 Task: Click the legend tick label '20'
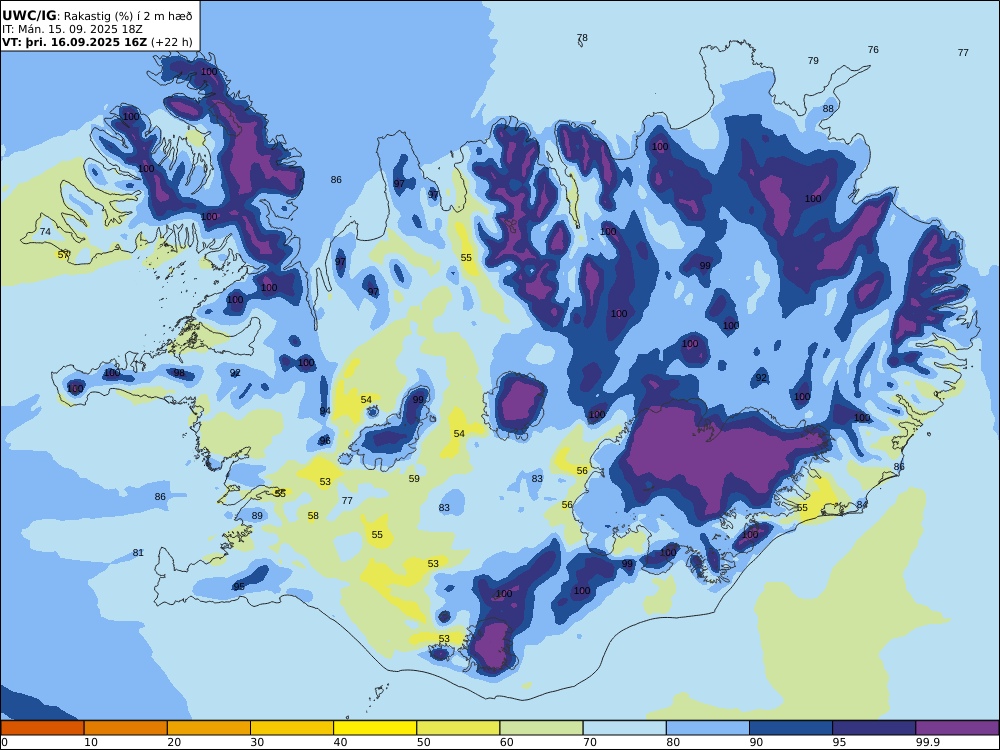[x=174, y=742]
